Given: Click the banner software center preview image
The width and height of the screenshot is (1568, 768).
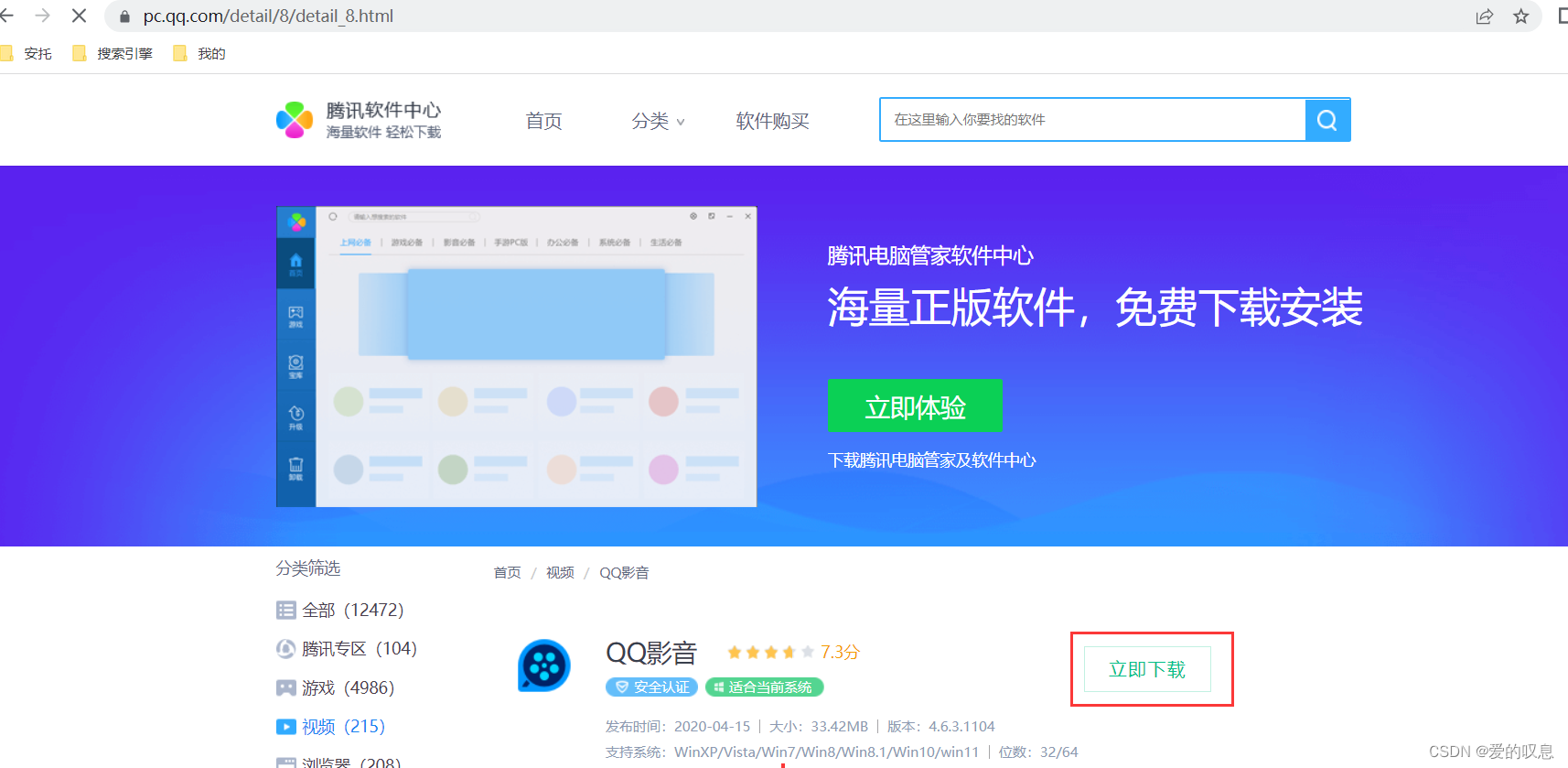Looking at the screenshot, I should (x=516, y=357).
